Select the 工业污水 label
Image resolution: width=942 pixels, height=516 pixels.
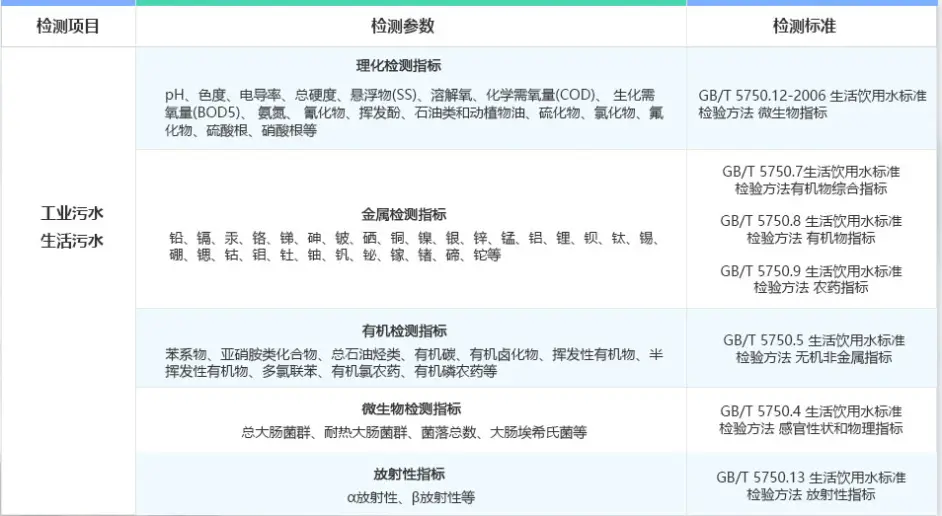click(72, 213)
